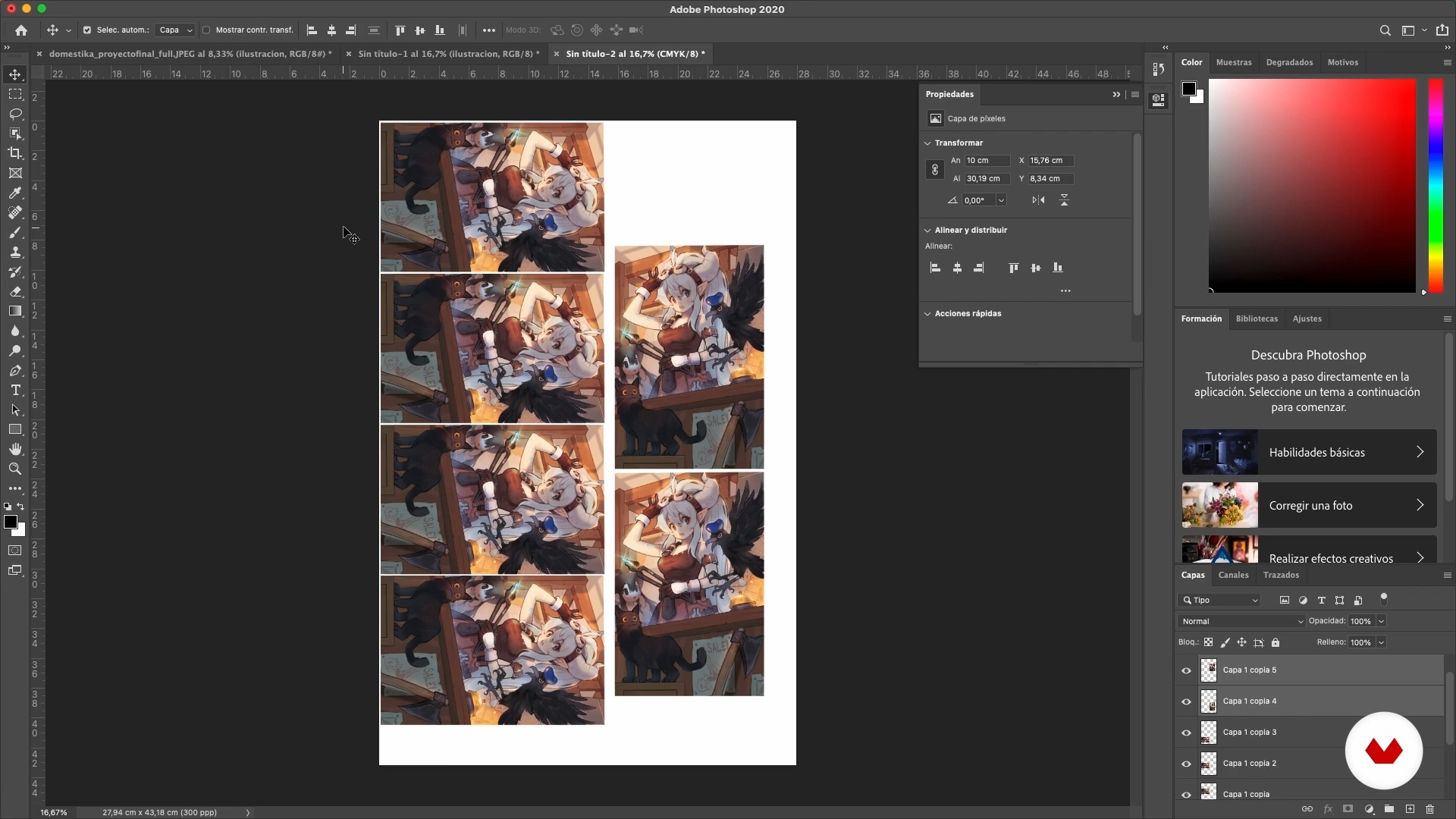The height and width of the screenshot is (819, 1456).
Task: Click align left edges in Propiedades panel
Action: 935,268
